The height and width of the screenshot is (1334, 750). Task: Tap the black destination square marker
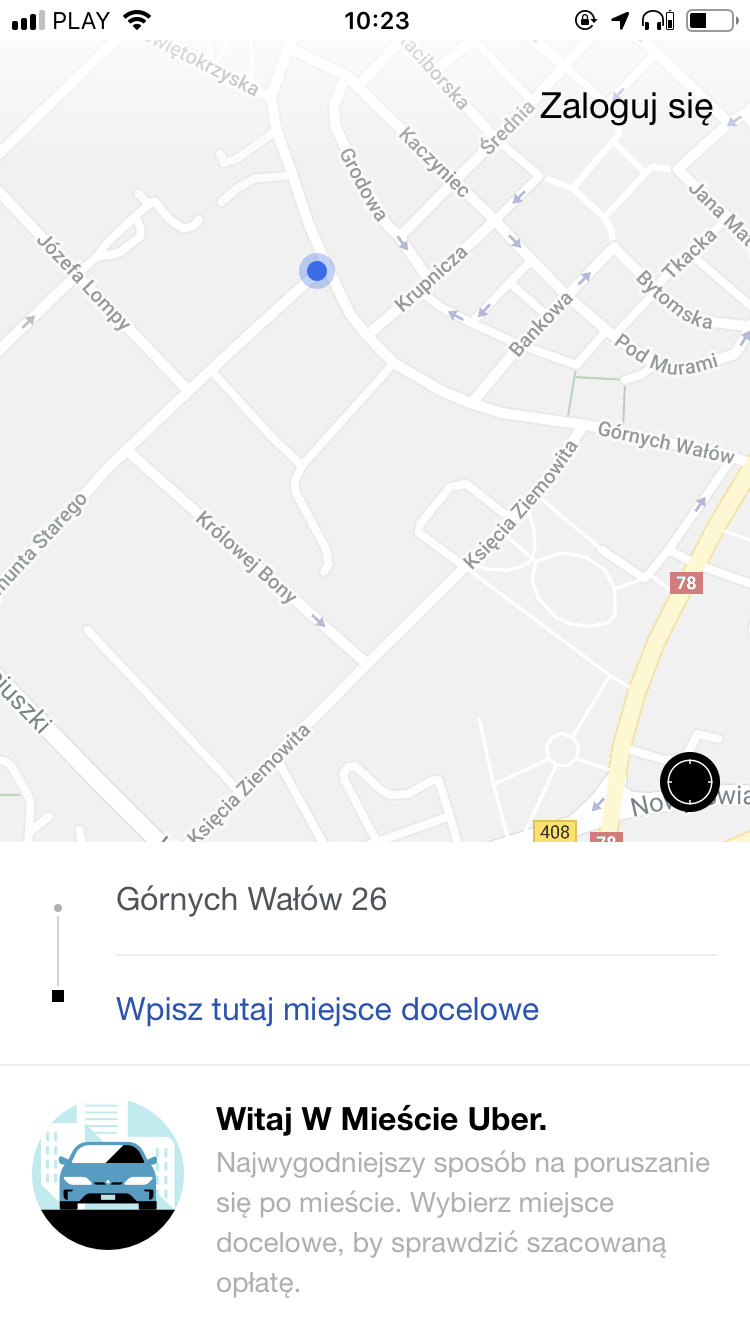point(58,996)
